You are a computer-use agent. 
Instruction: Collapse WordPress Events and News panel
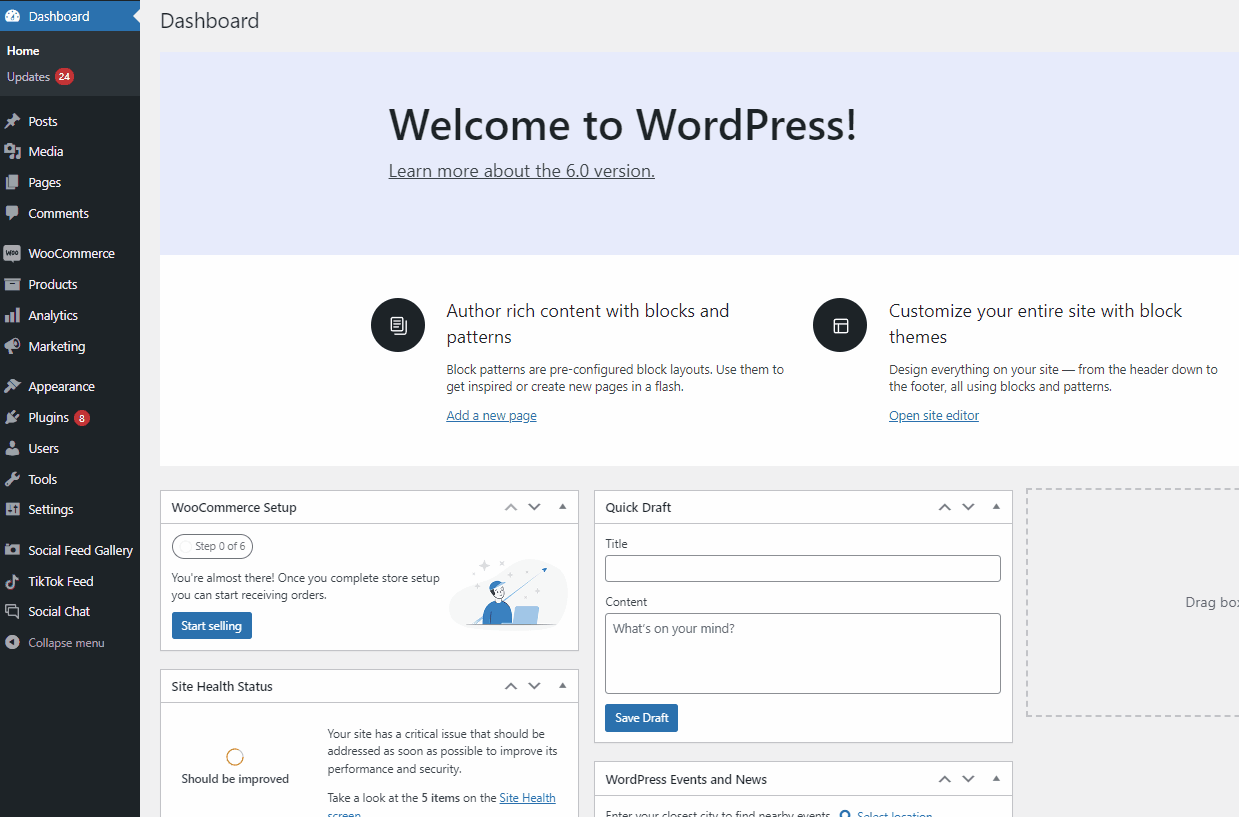pyautogui.click(x=996, y=779)
